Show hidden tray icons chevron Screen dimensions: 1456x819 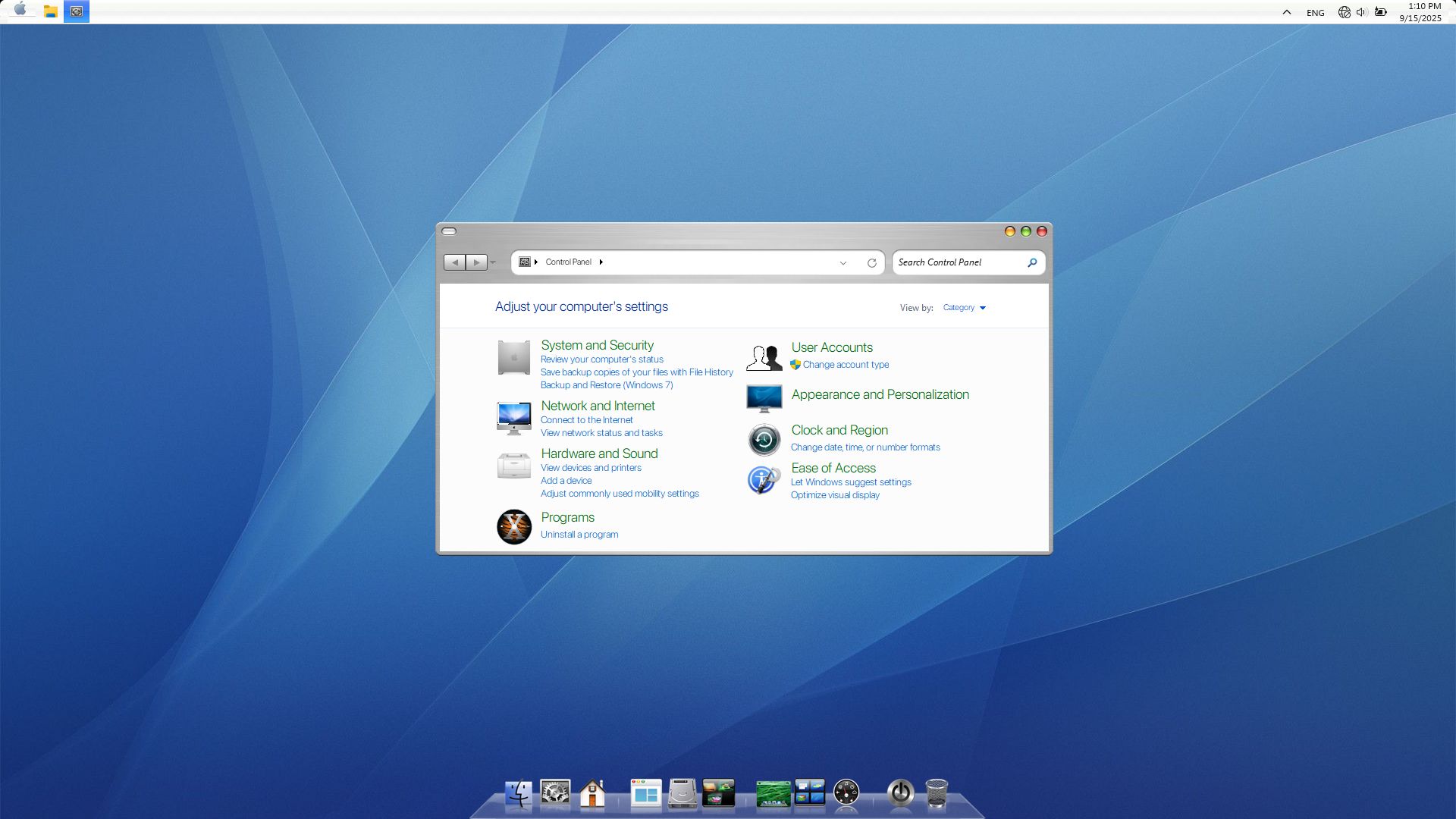pos(1286,12)
